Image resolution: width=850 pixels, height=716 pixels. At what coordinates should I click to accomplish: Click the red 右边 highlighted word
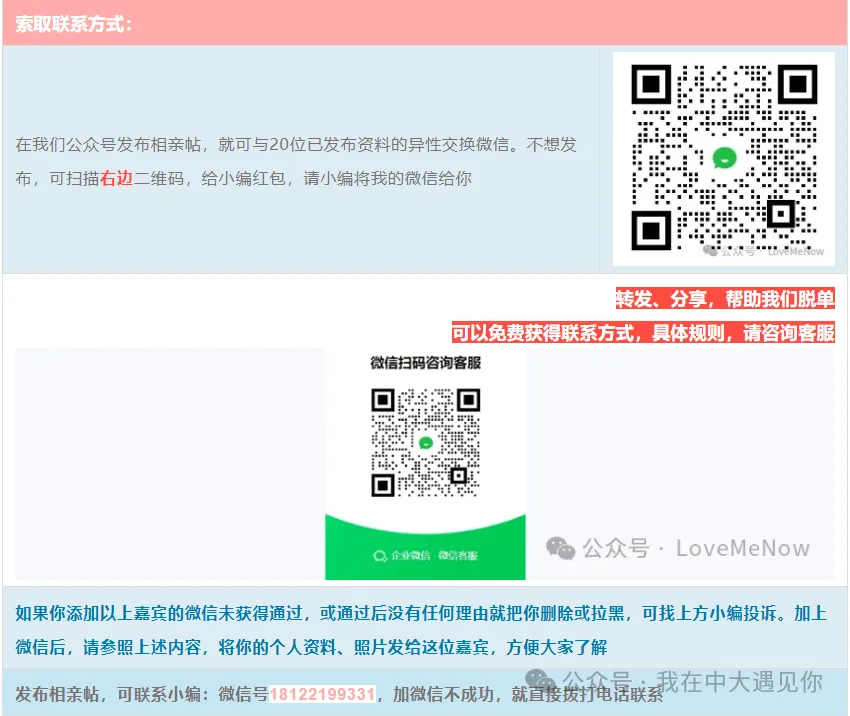(x=117, y=178)
